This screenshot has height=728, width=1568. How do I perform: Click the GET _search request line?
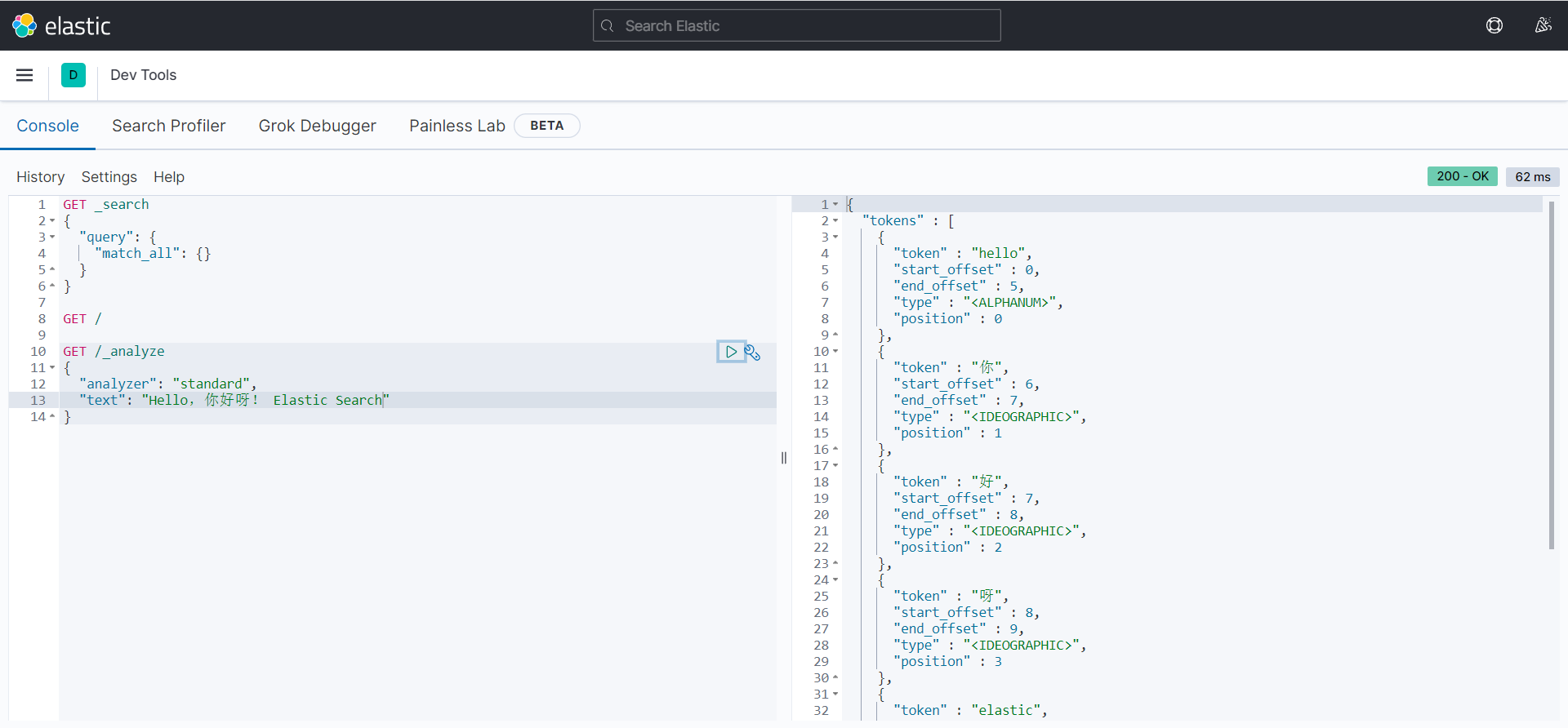coord(106,205)
